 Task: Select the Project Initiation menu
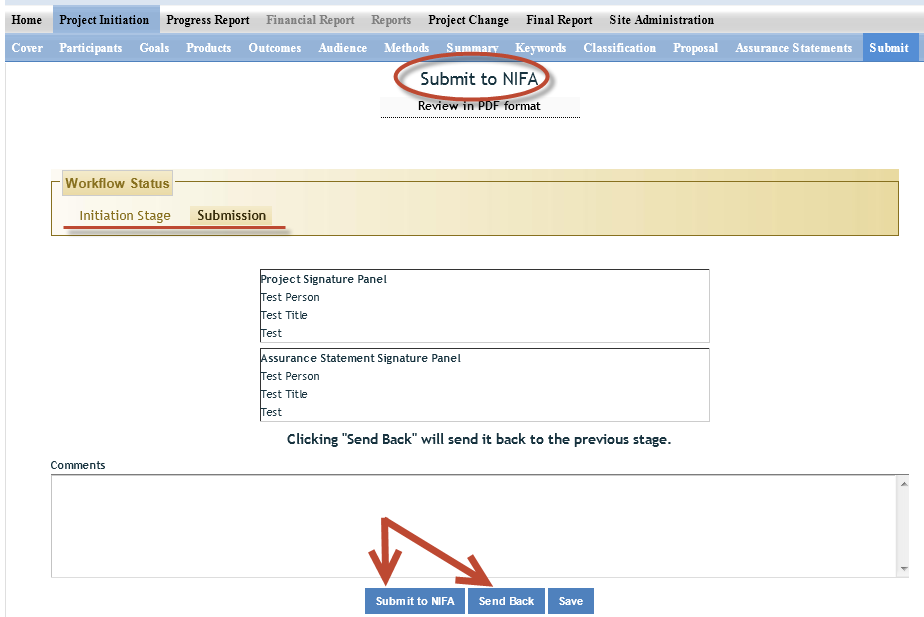pos(104,20)
